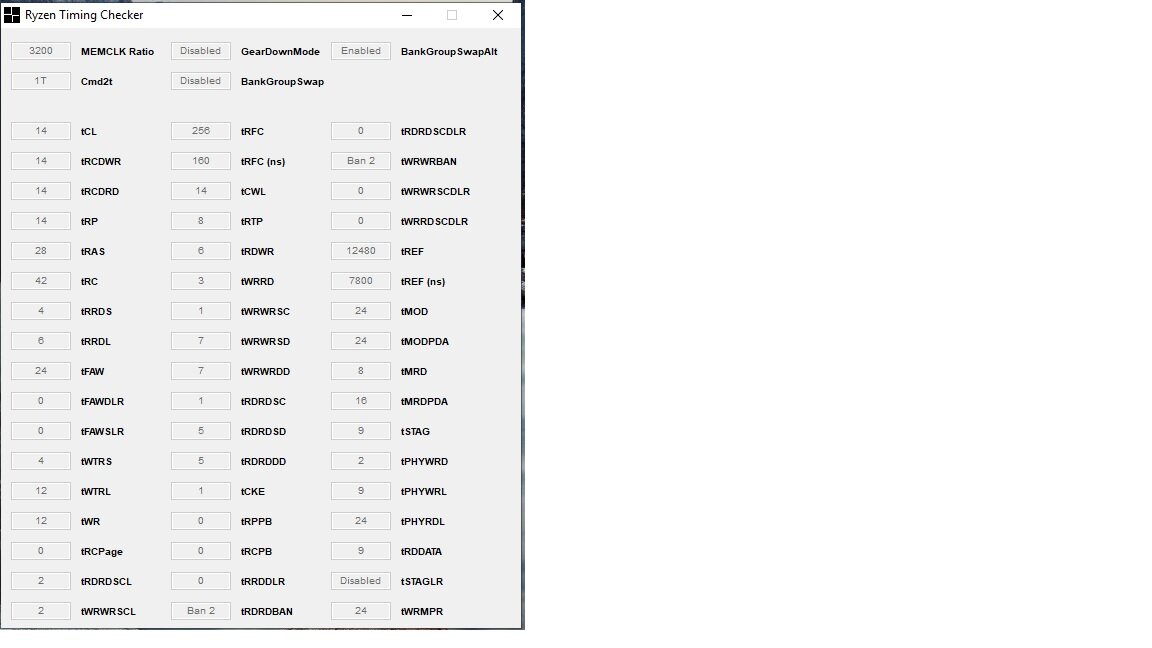Click the tRPPB value field
The image size is (1152, 648).
pyautogui.click(x=201, y=521)
